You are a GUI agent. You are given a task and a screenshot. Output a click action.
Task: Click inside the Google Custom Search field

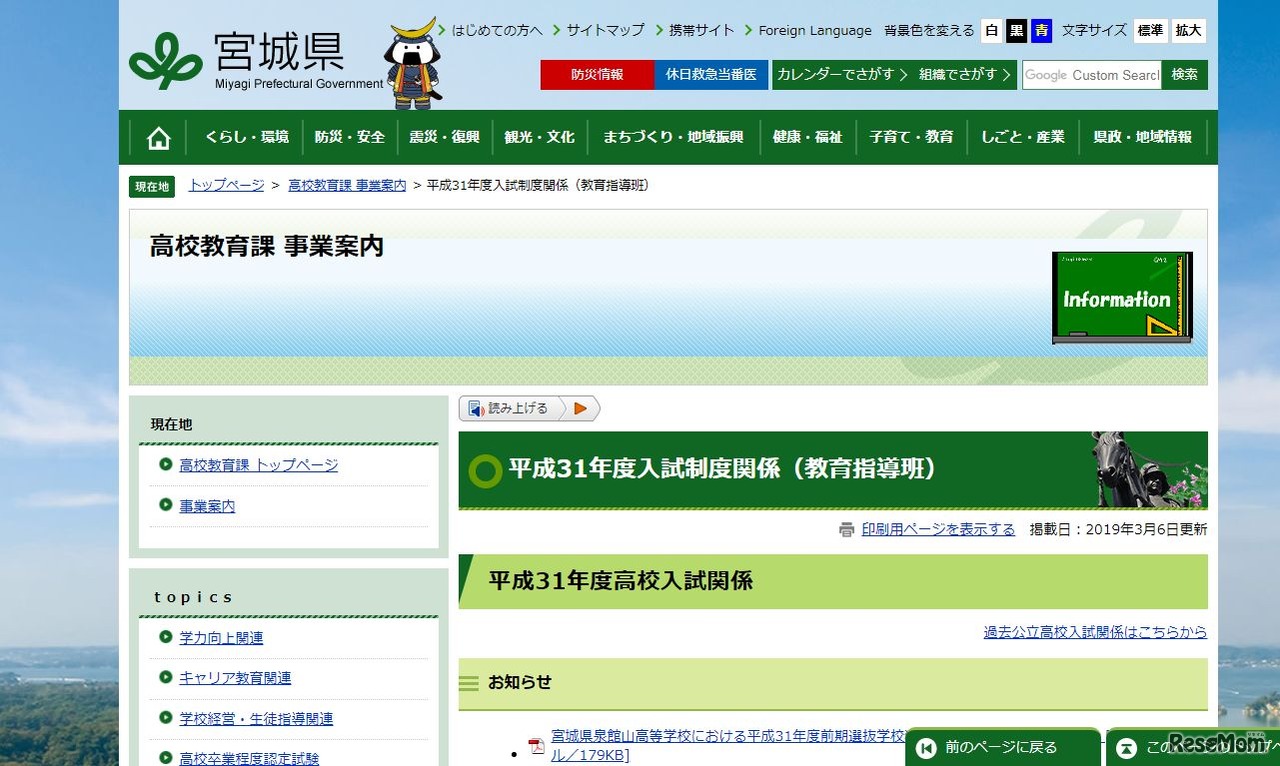(1090, 74)
